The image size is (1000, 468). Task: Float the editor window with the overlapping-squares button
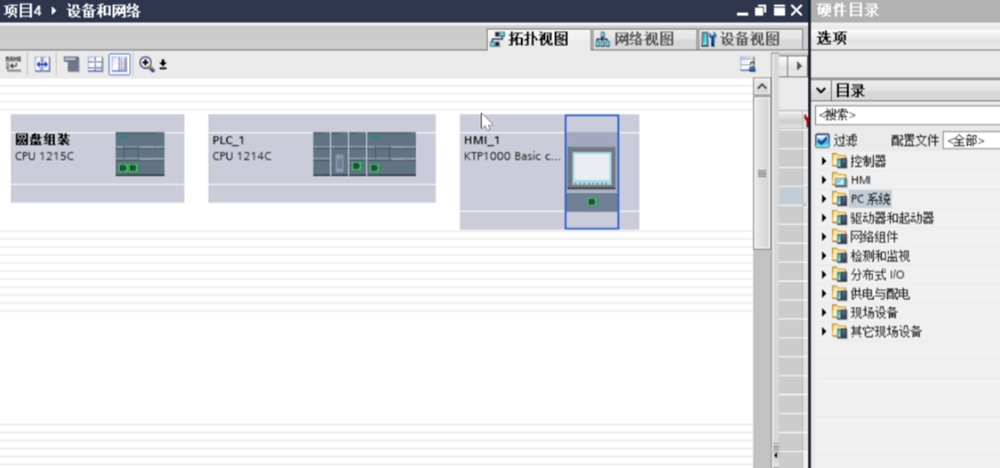coord(760,11)
